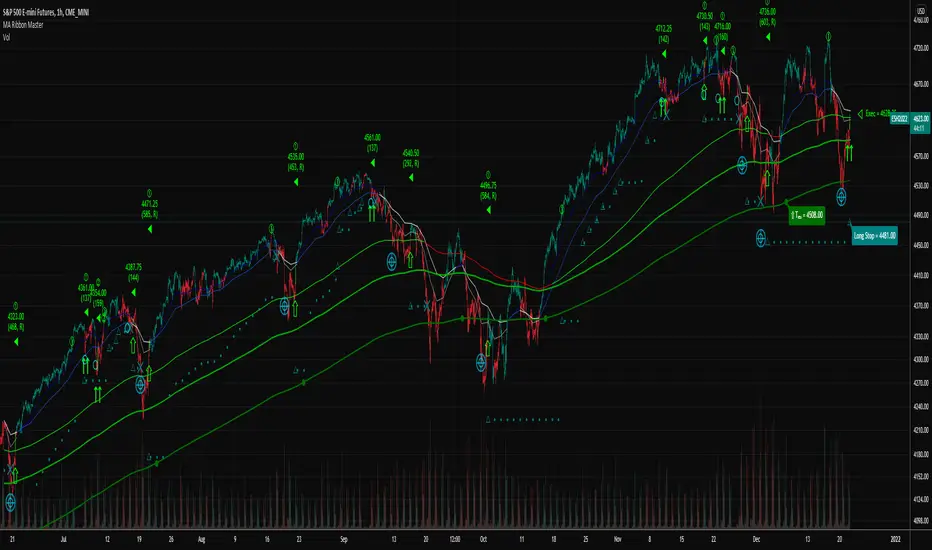Viewport: 932px width, 550px height.
Task: Click the green 4508.00 target label
Action: [807, 215]
